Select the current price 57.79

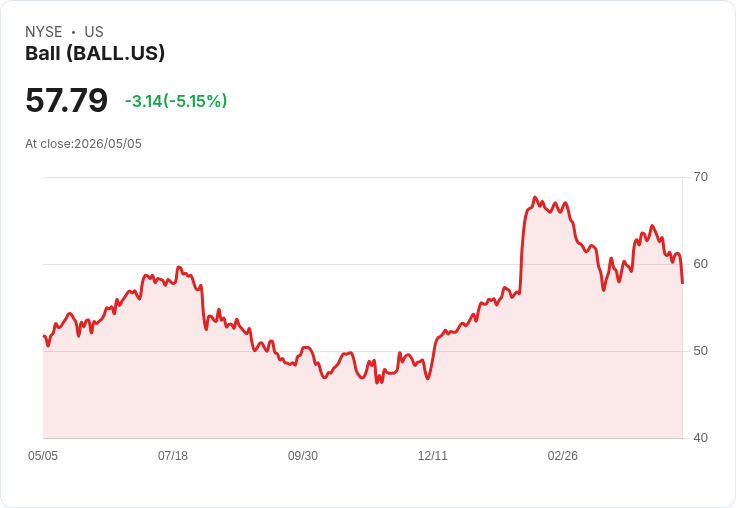66,100
